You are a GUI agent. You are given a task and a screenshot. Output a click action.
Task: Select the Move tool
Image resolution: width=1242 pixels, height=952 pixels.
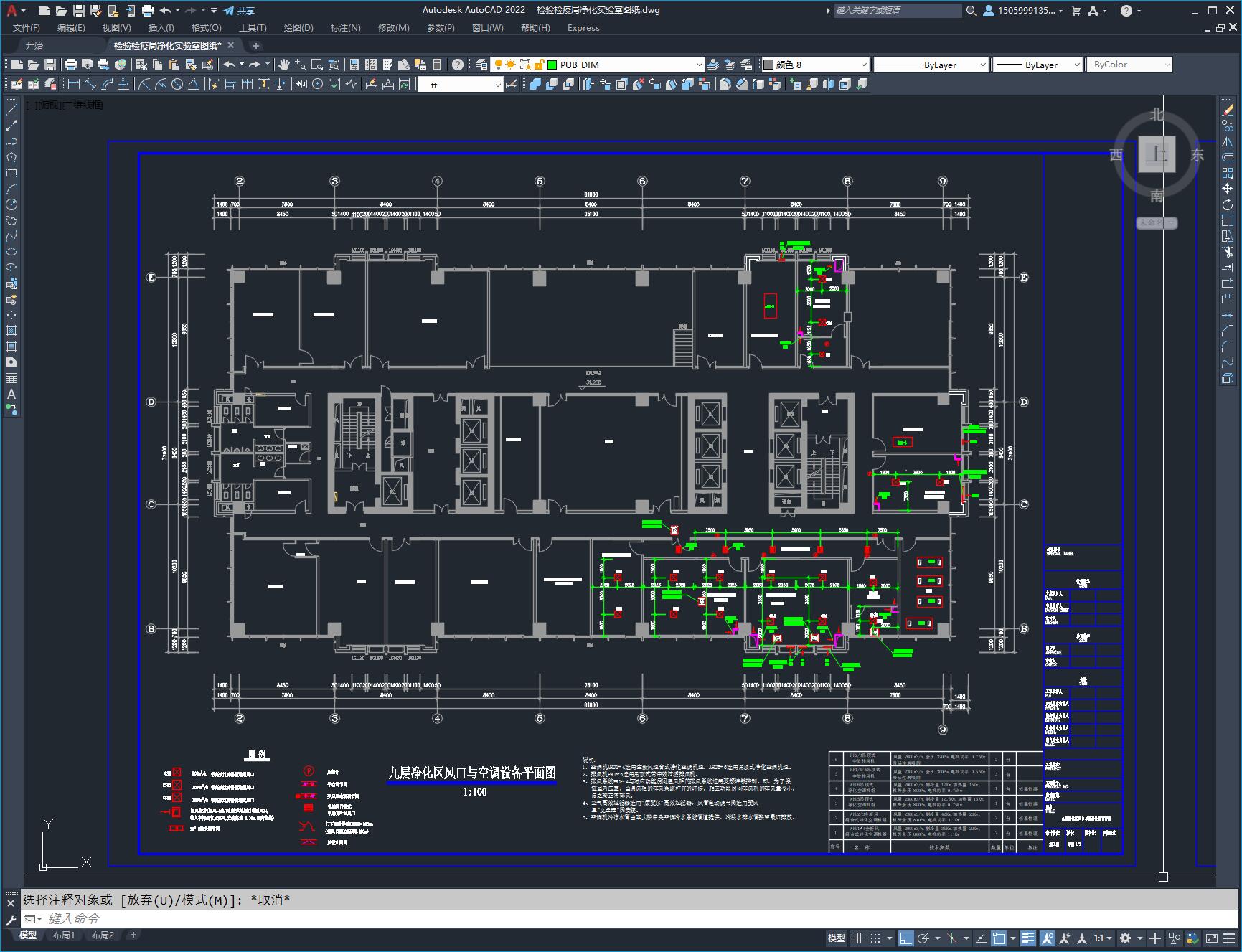click(x=1228, y=189)
